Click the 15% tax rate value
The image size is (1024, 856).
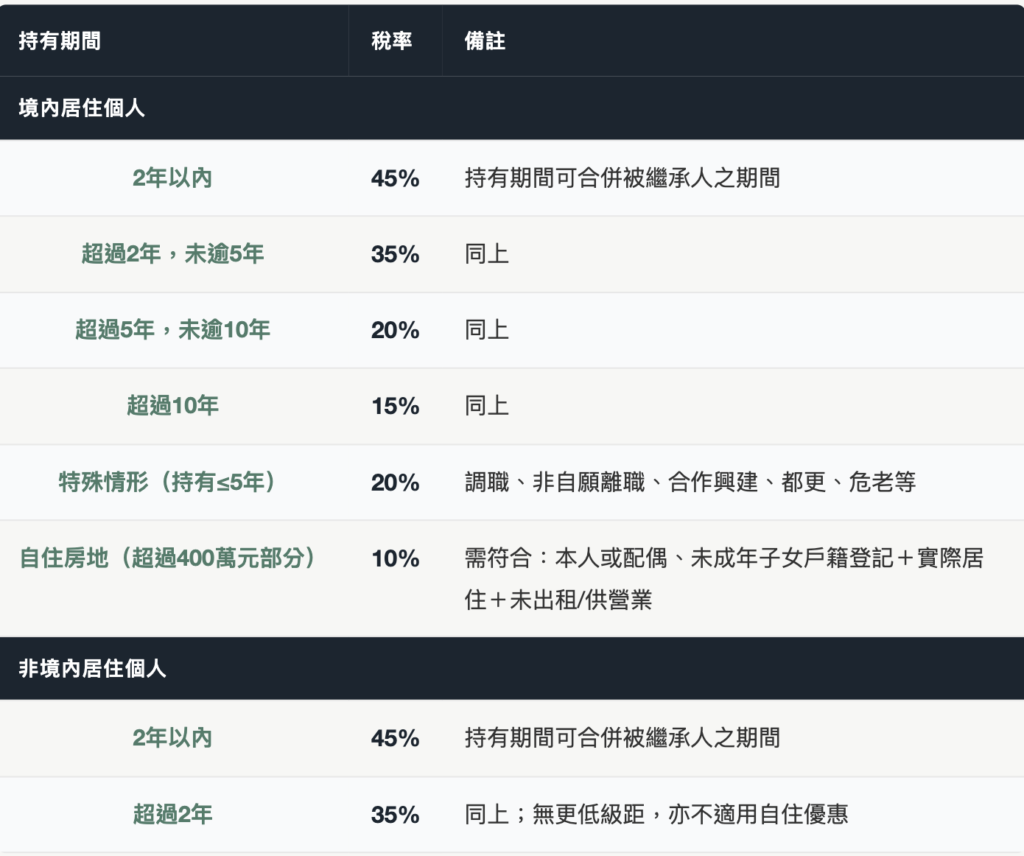click(x=395, y=406)
